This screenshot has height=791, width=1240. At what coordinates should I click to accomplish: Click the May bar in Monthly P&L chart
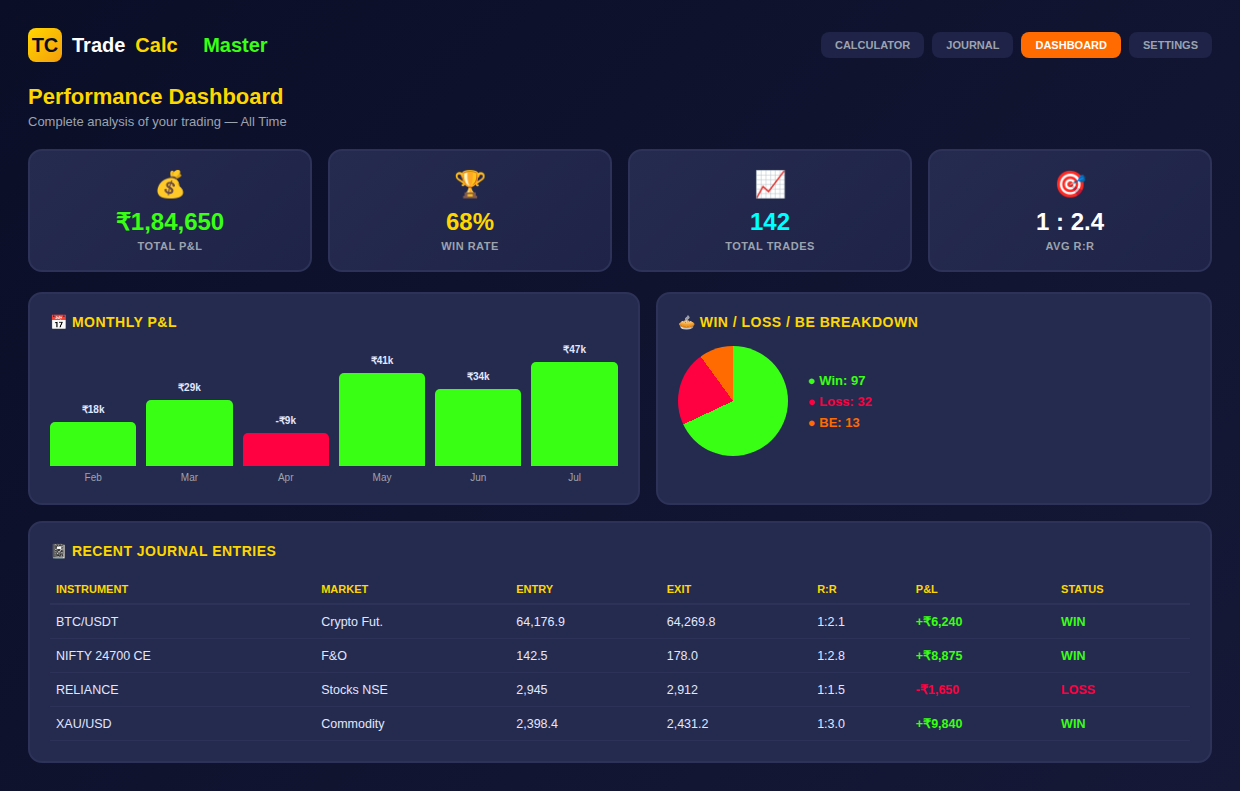382,419
